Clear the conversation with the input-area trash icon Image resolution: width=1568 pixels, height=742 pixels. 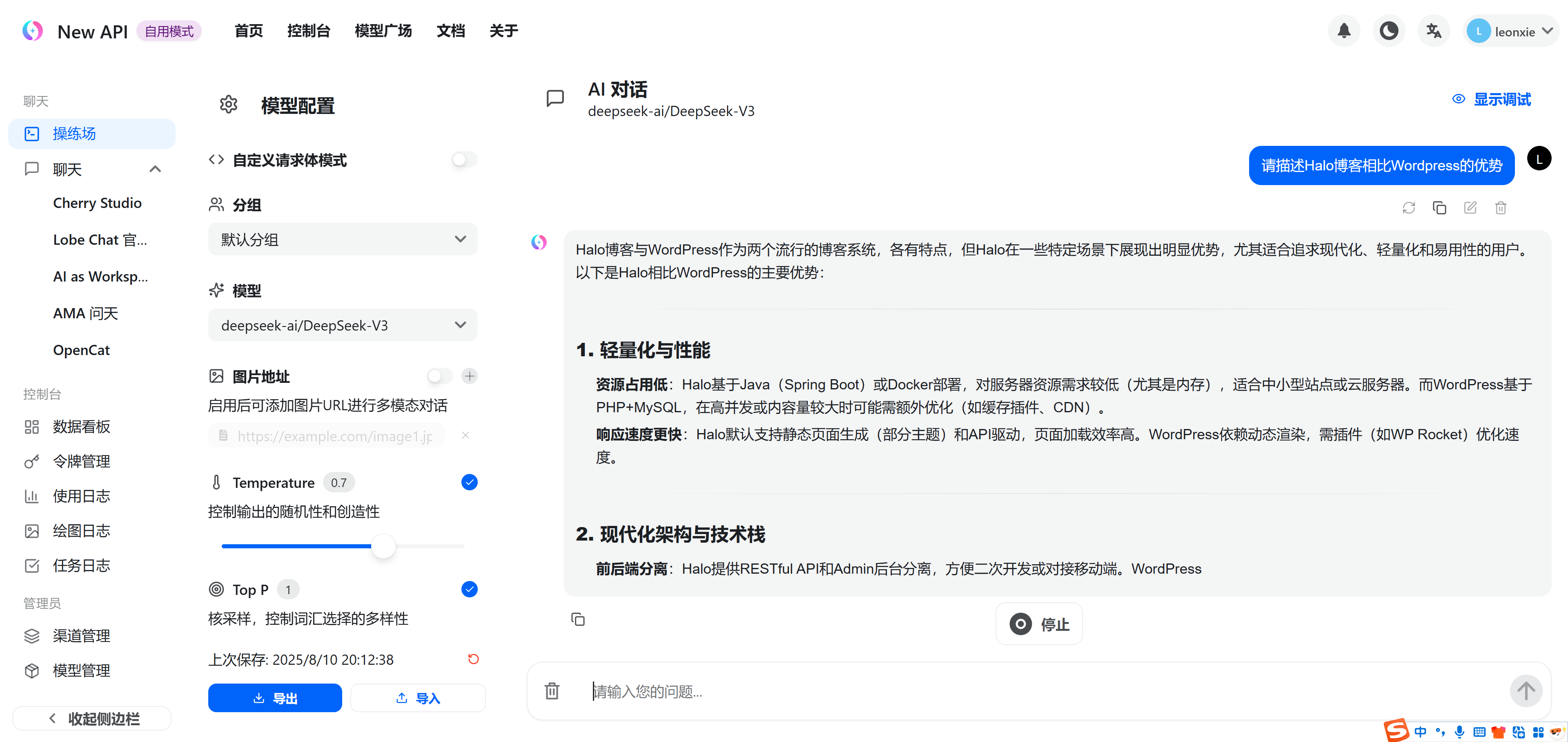[x=552, y=691]
